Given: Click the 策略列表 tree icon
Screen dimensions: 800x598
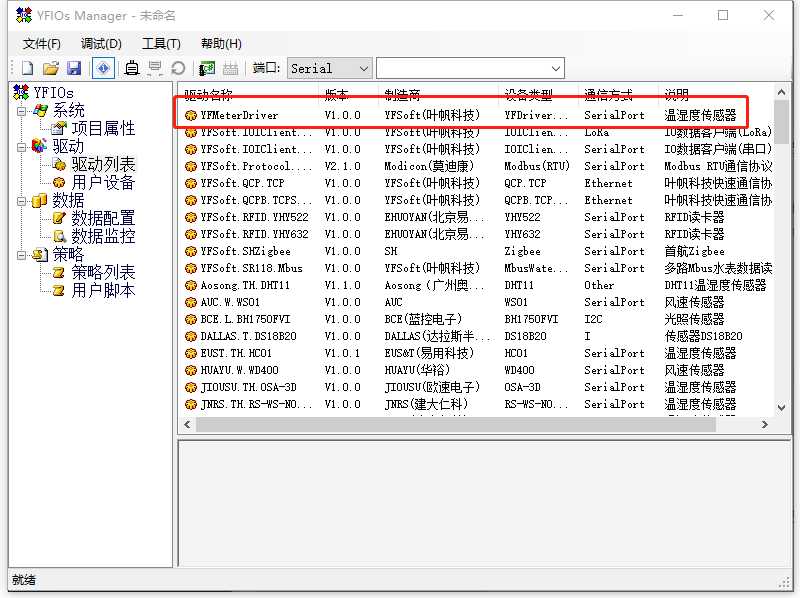Looking at the screenshot, I should pyautogui.click(x=59, y=272).
